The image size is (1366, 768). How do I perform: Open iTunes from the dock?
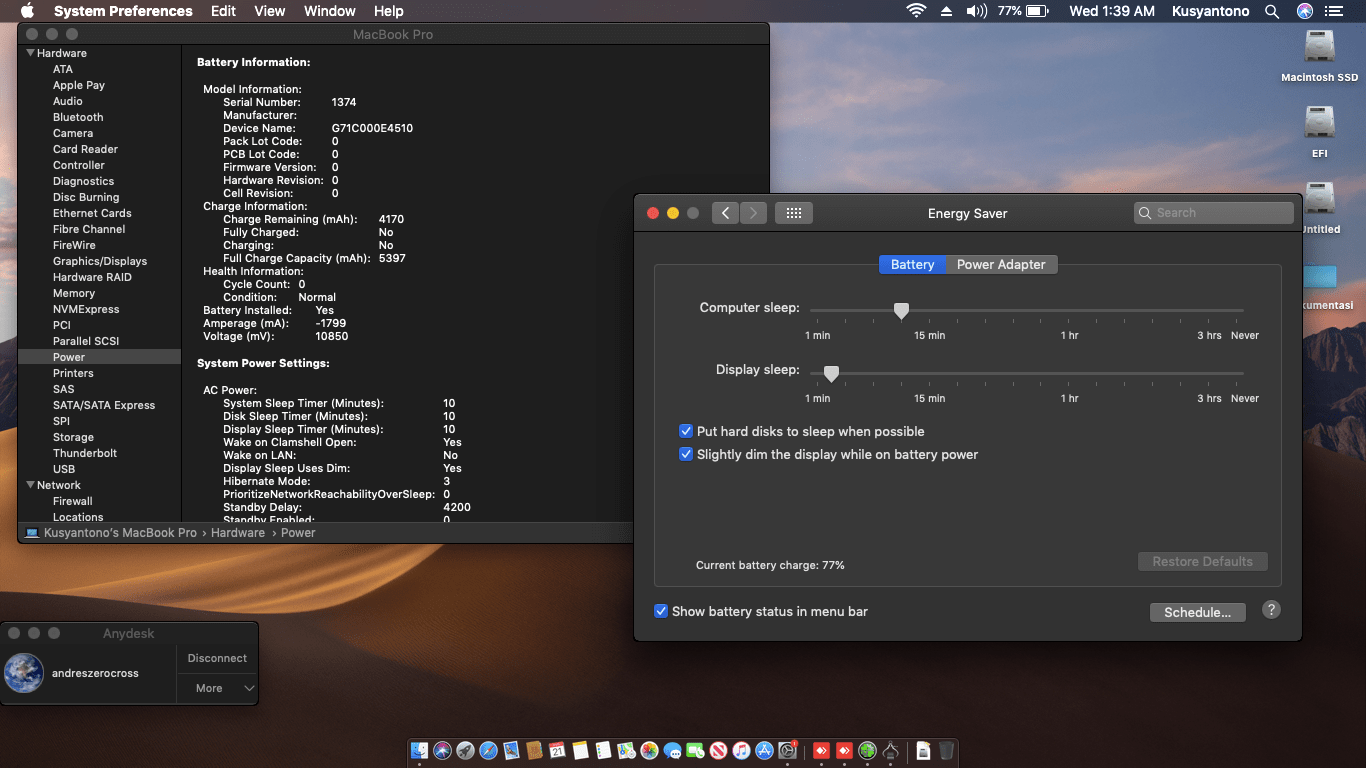741,750
